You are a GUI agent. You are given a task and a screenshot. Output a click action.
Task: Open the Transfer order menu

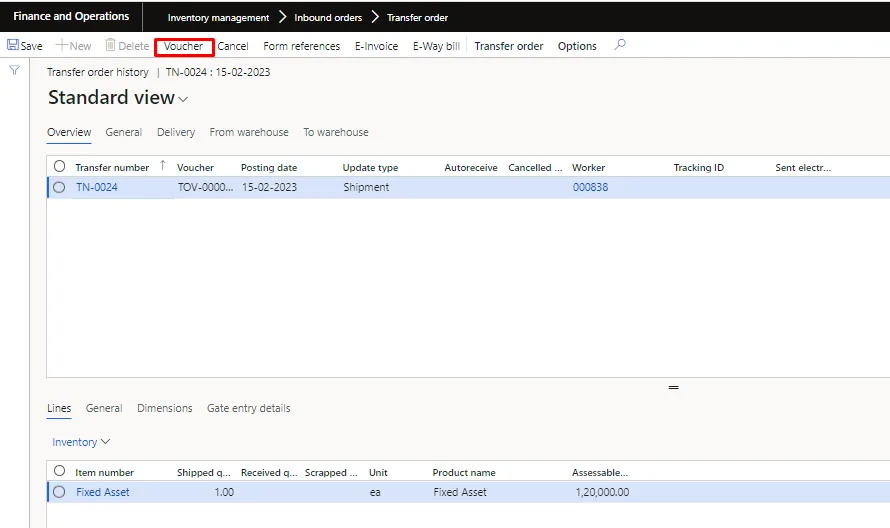pyautogui.click(x=509, y=46)
